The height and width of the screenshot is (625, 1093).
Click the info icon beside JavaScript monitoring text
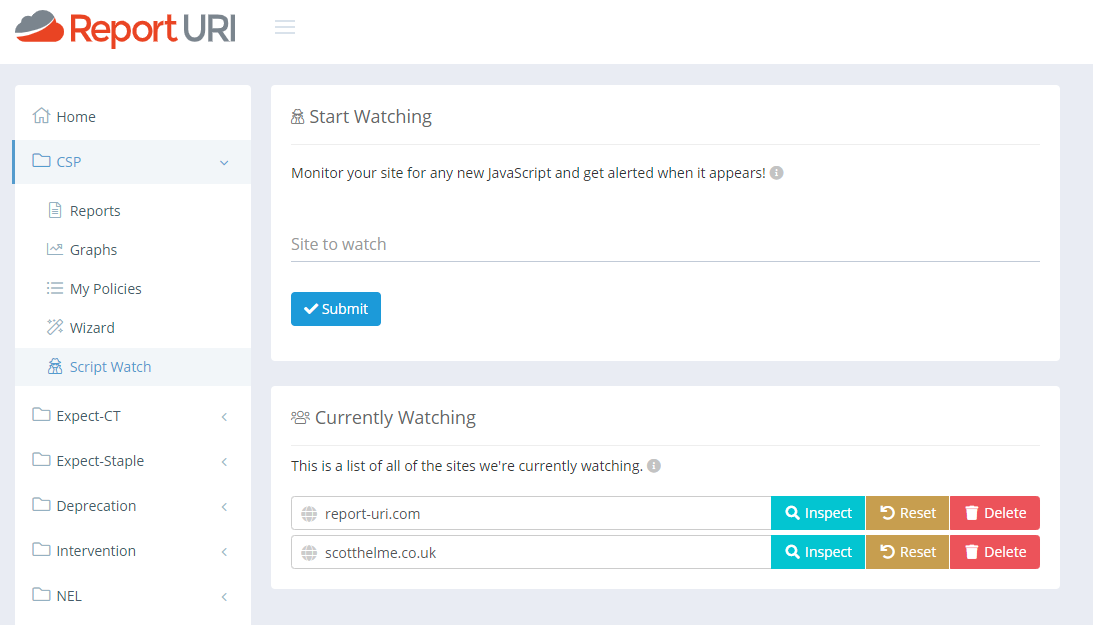tap(777, 173)
